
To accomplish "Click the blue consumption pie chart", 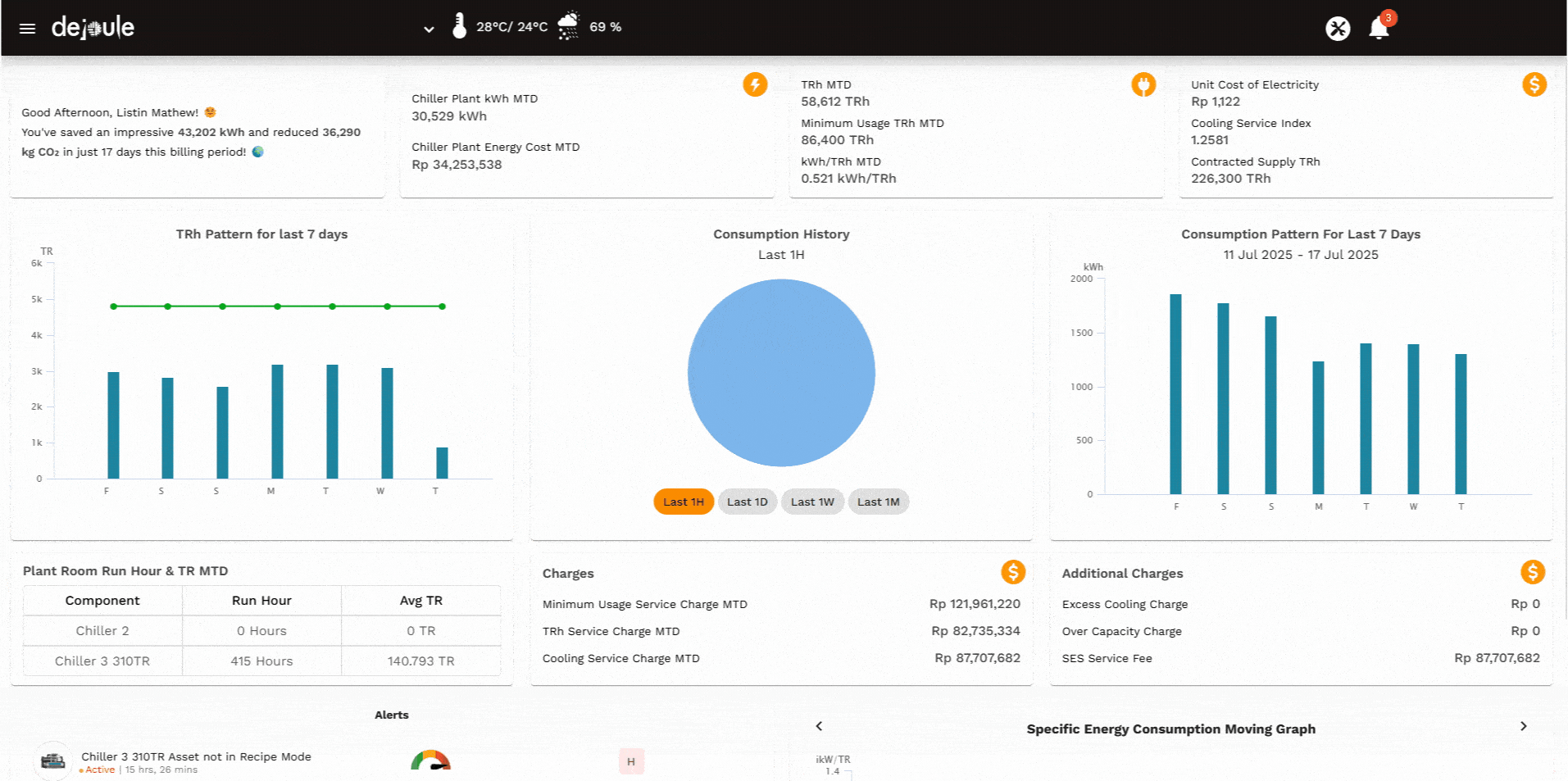I will [x=781, y=373].
